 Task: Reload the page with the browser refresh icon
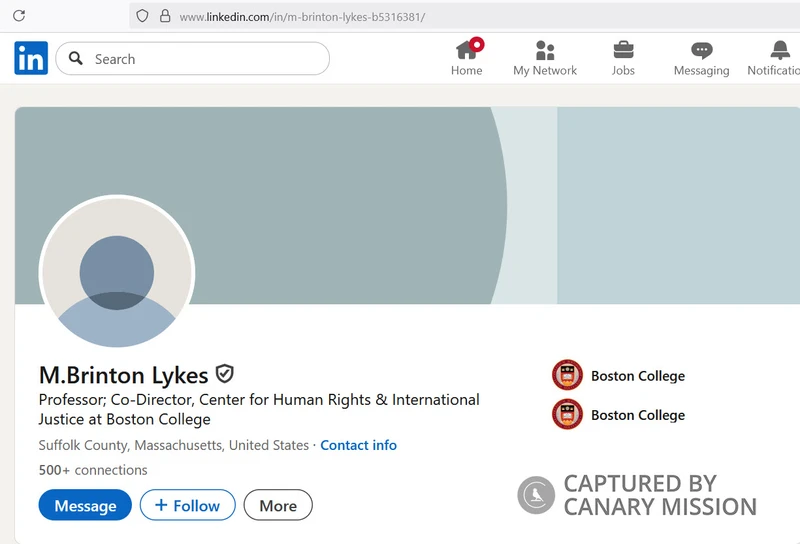coord(19,16)
